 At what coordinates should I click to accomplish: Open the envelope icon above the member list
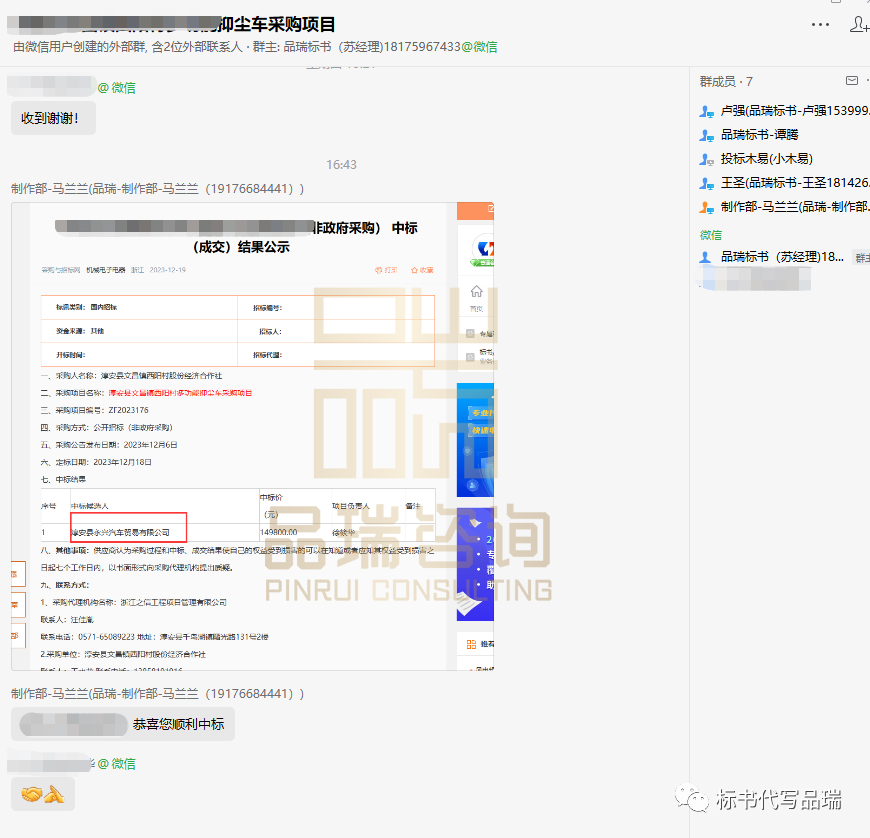(x=852, y=80)
